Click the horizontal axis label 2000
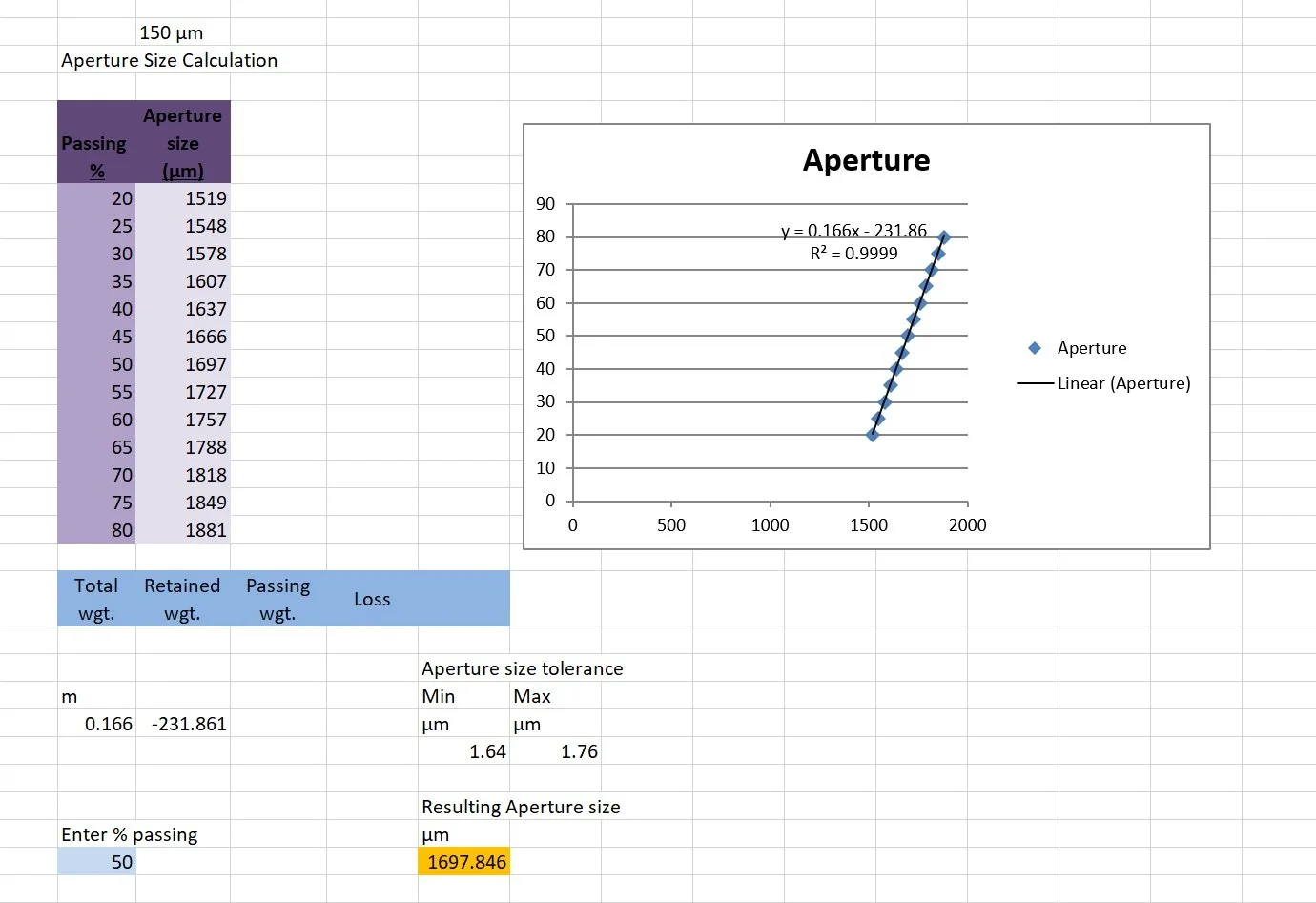Screen dimensions: 1316x903 pyautogui.click(x=967, y=525)
